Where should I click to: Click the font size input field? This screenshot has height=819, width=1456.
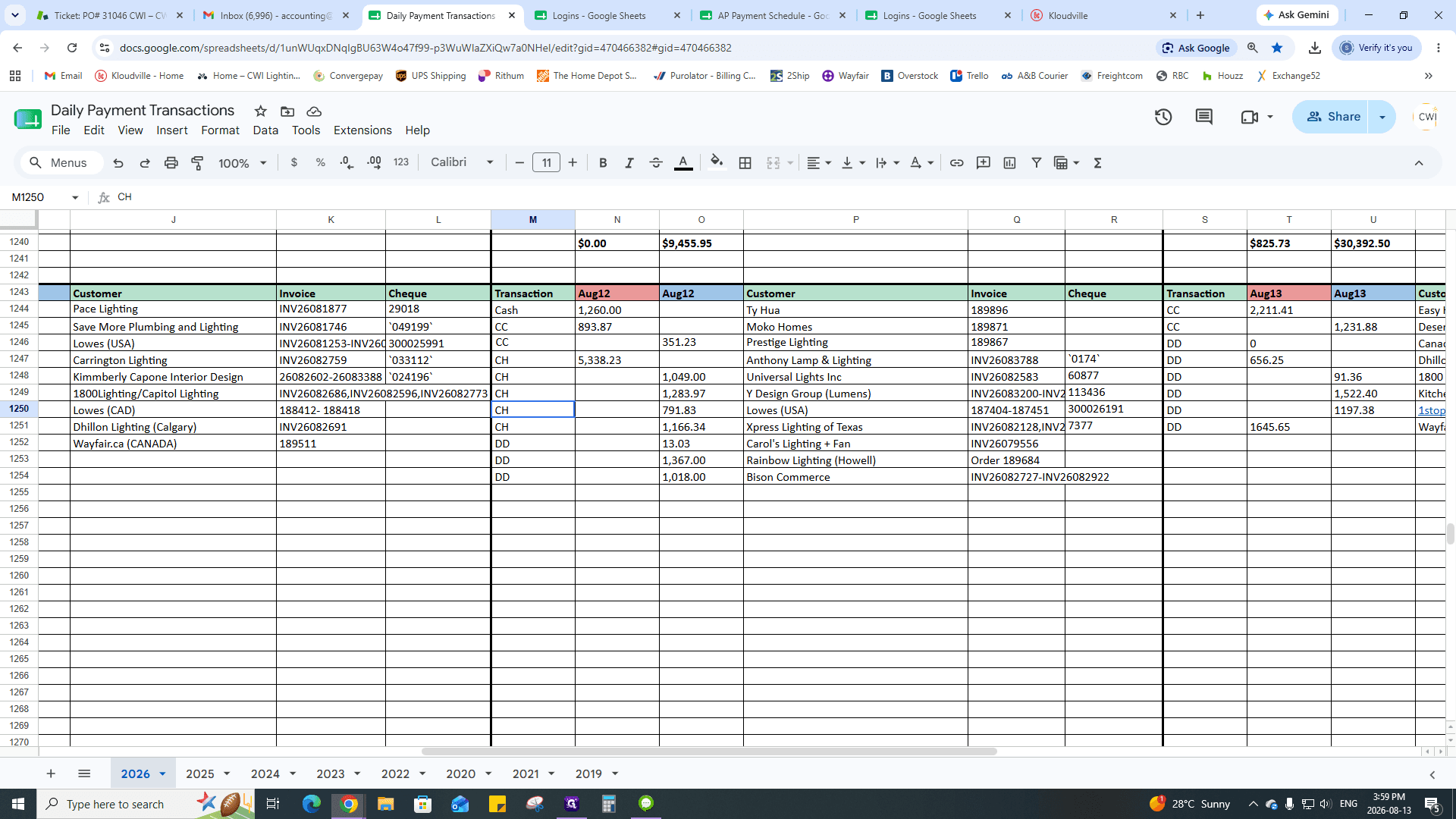tap(546, 163)
